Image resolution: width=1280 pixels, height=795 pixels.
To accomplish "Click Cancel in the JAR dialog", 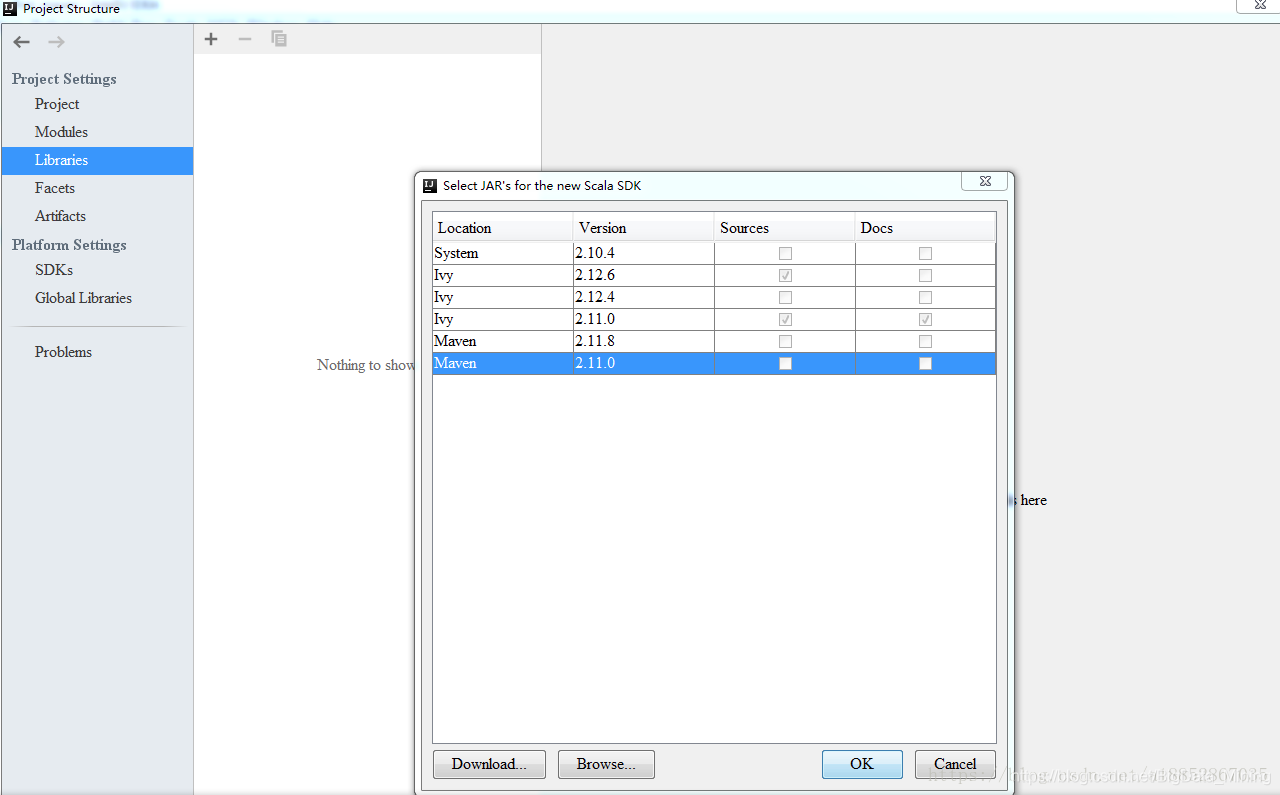I will [x=955, y=764].
